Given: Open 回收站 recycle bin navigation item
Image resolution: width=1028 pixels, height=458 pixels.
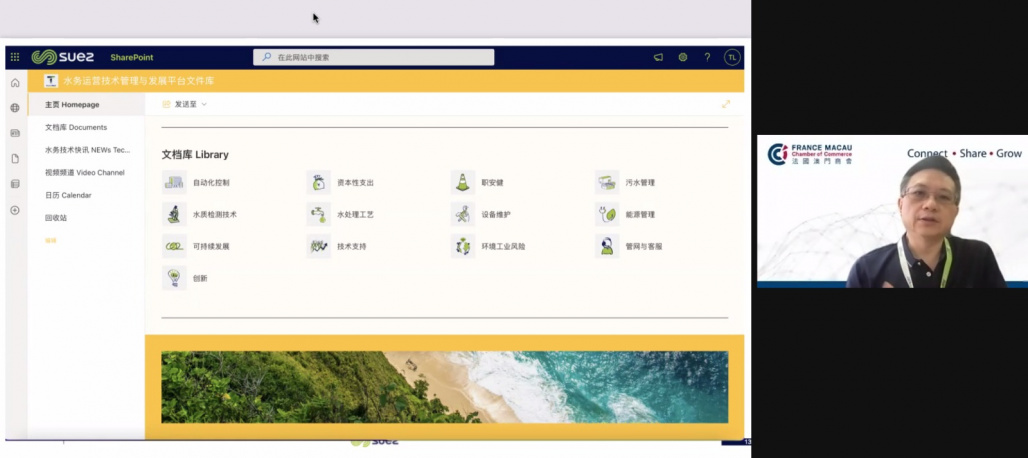Looking at the screenshot, I should tap(56, 218).
